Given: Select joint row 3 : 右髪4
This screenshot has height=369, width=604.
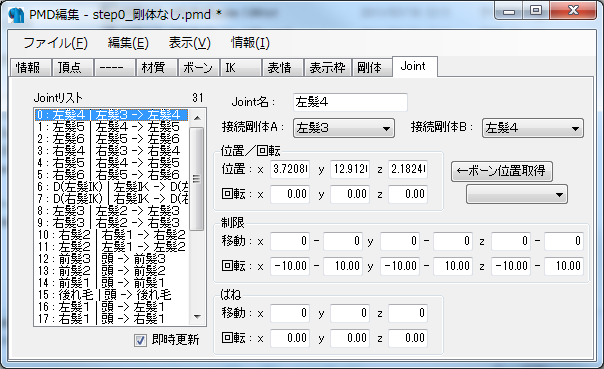Looking at the screenshot, I should pyautogui.click(x=111, y=151).
